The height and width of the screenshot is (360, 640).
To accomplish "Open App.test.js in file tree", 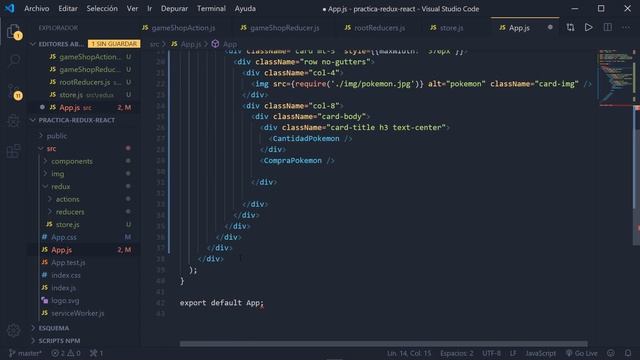I will point(68,262).
